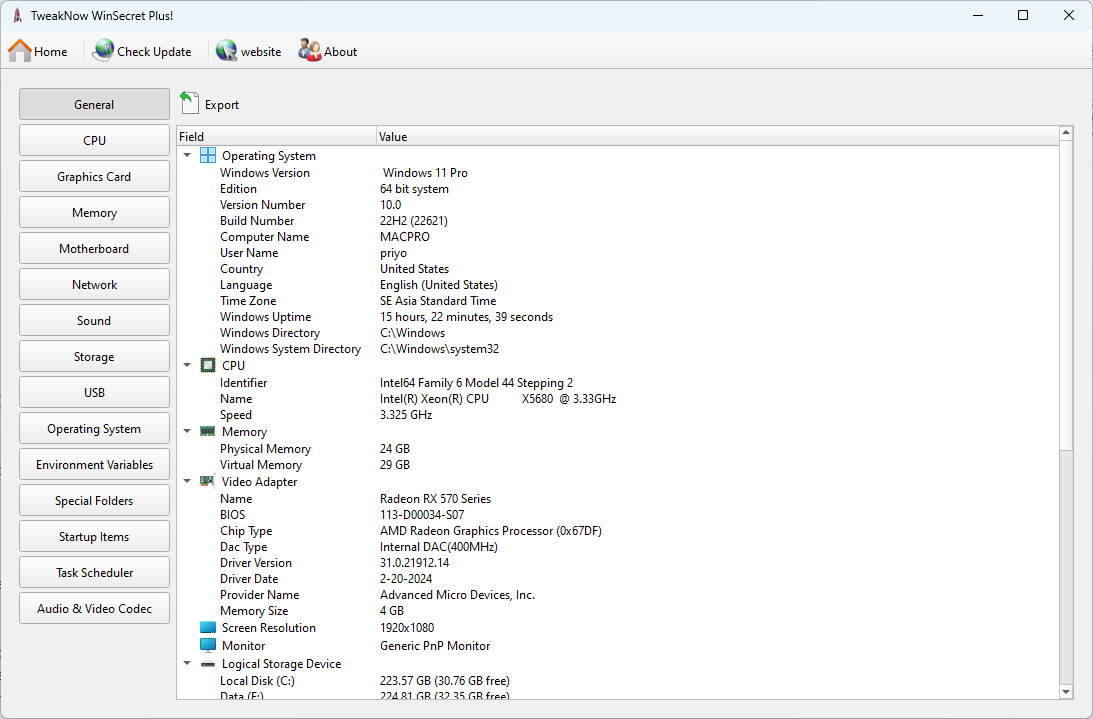The width and height of the screenshot is (1093, 719).
Task: Open Audio & Video Codec section
Action: (x=94, y=609)
